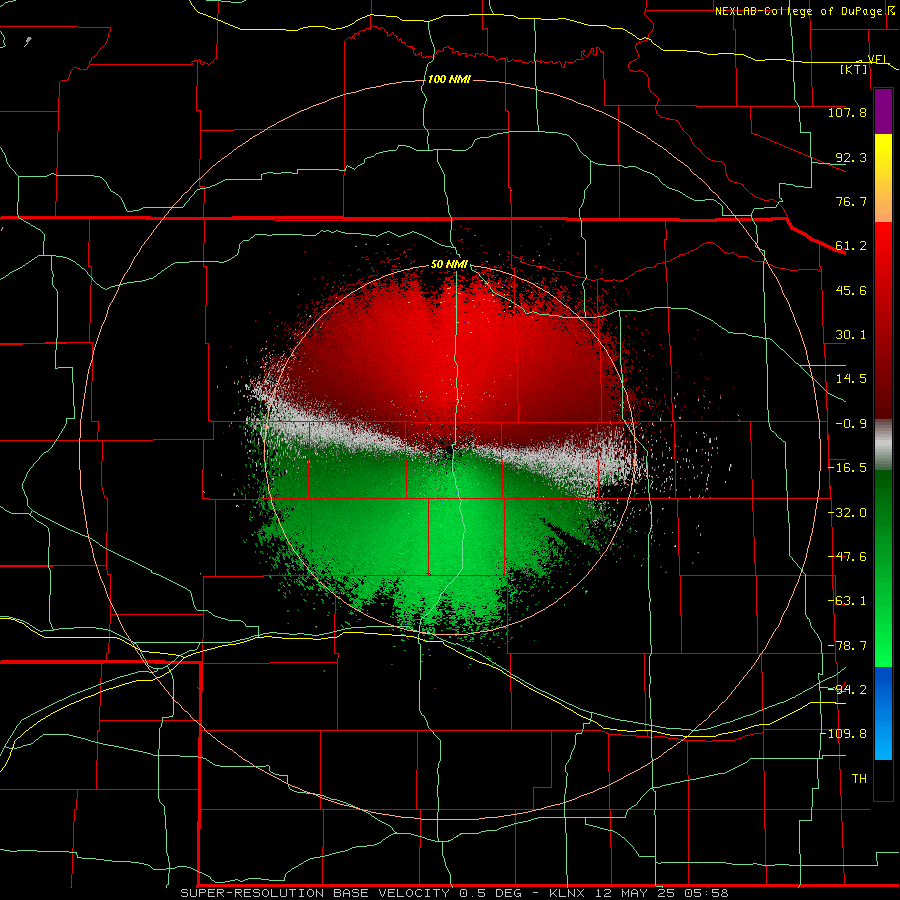Click the -16.5 legend value
This screenshot has height=900, width=900.
point(847,468)
